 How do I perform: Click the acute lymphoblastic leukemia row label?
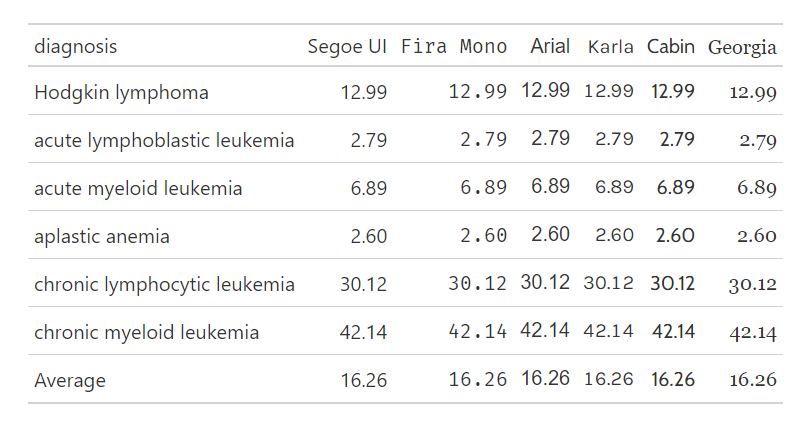click(x=164, y=141)
